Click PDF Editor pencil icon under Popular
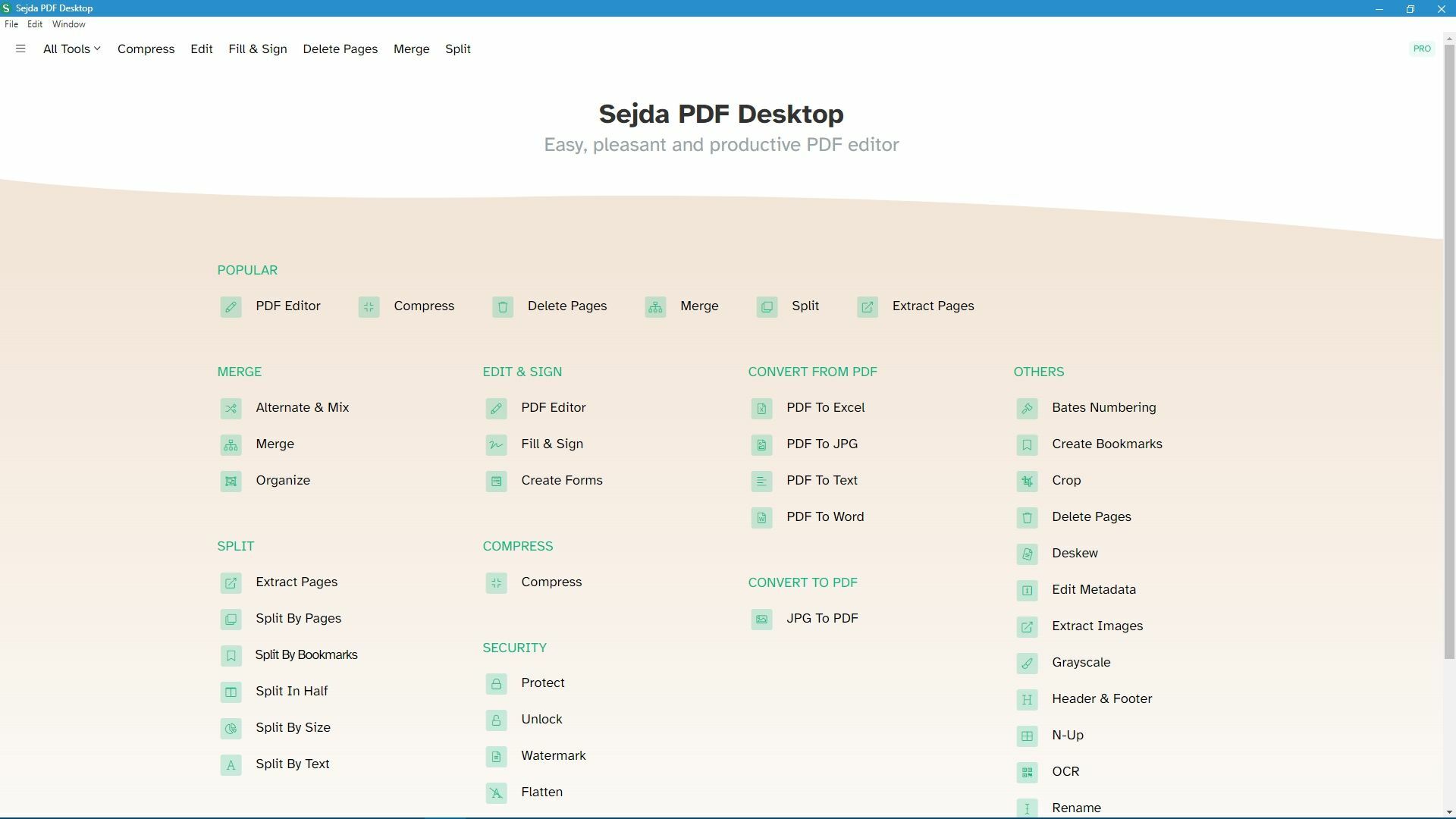 click(231, 307)
